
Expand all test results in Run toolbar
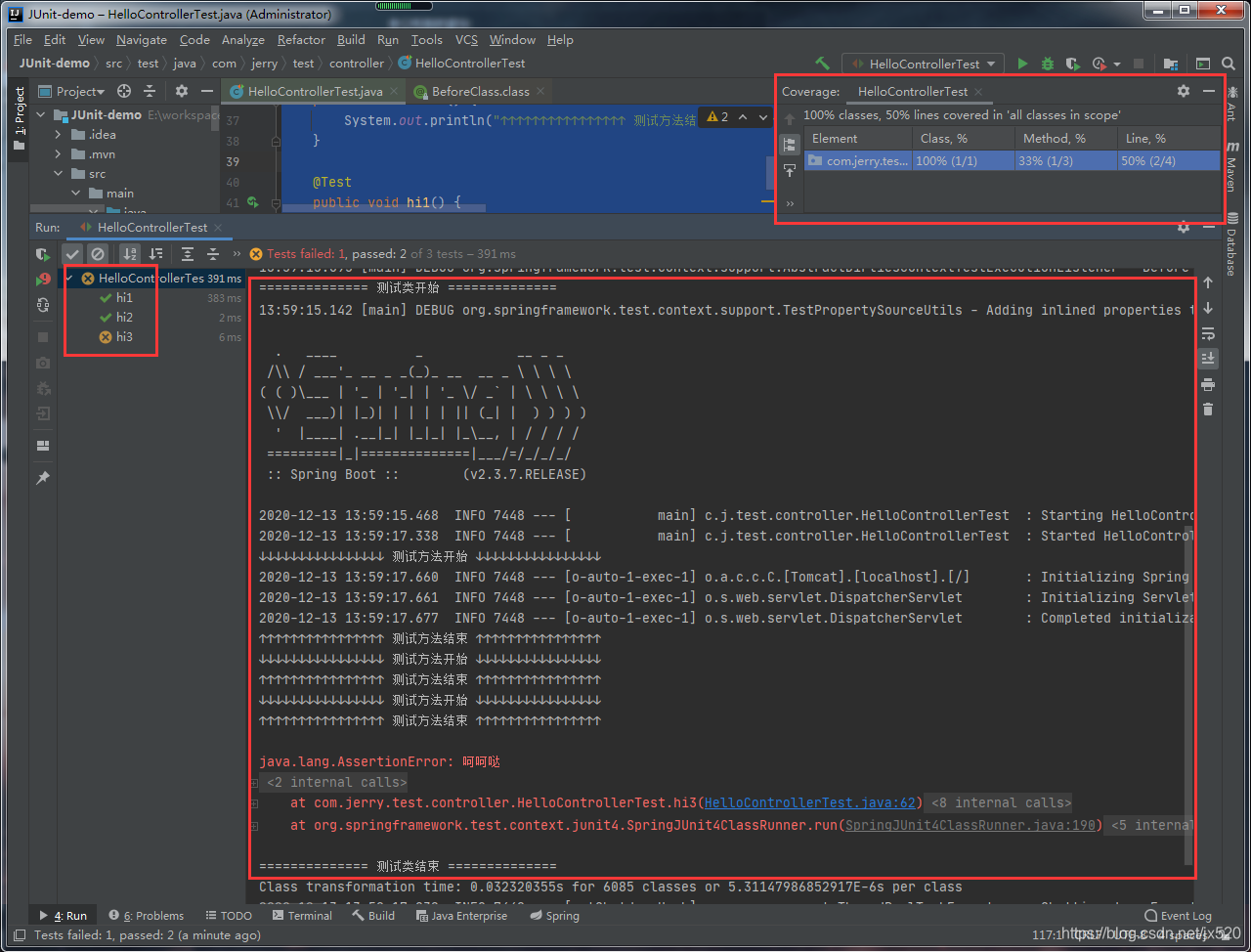(x=188, y=254)
